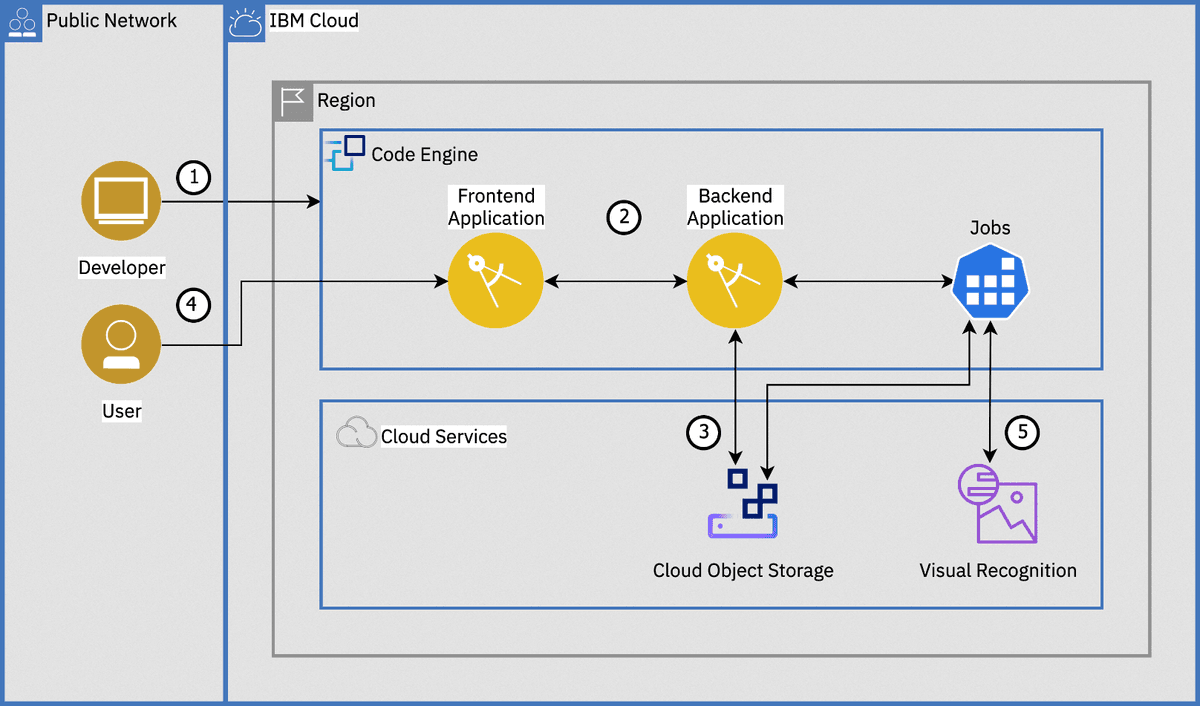Image resolution: width=1200 pixels, height=706 pixels.
Task: Select the "Cloud Object Storage" caption
Action: 743,571
